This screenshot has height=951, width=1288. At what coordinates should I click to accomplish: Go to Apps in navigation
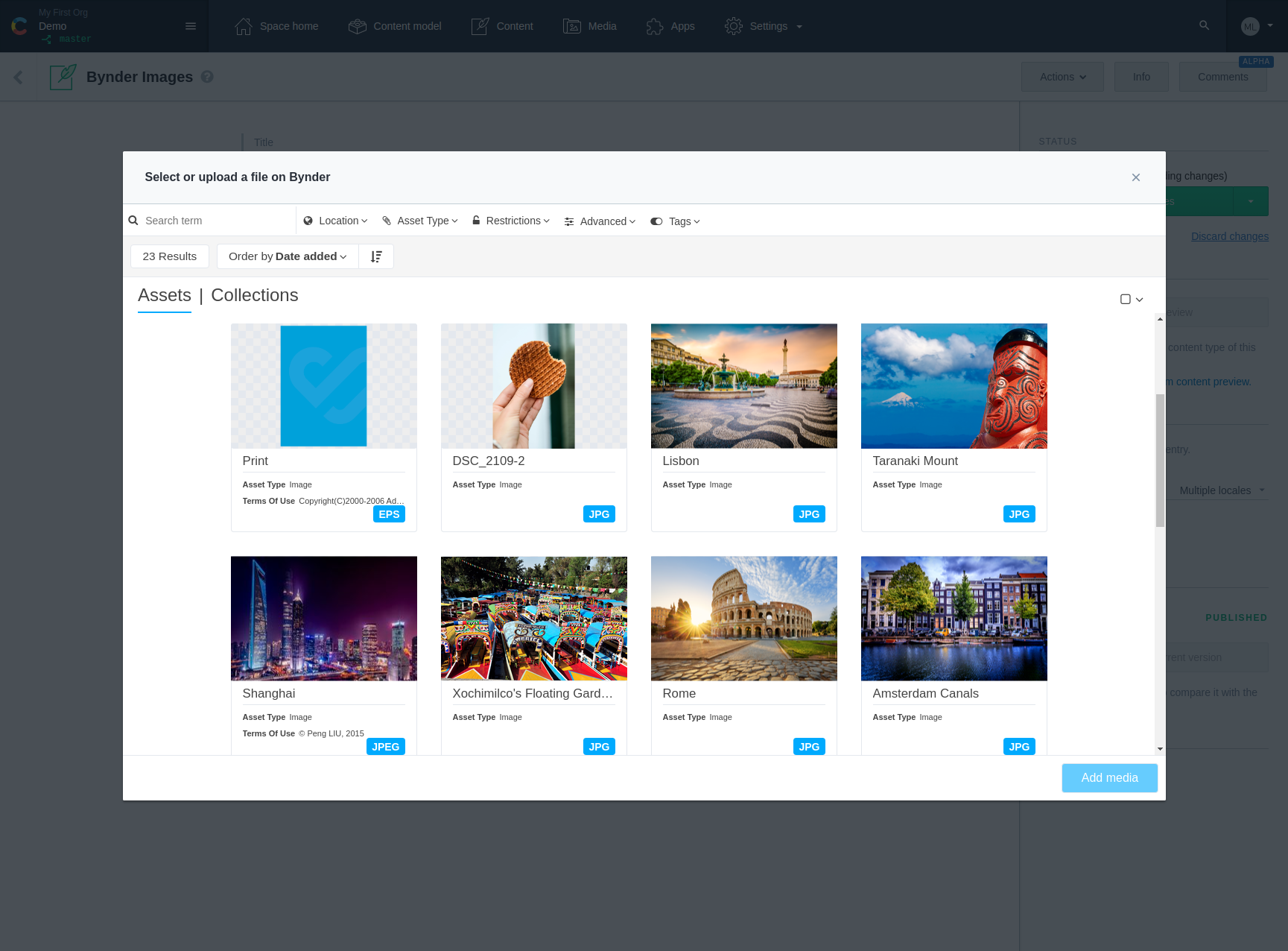pyautogui.click(x=670, y=26)
